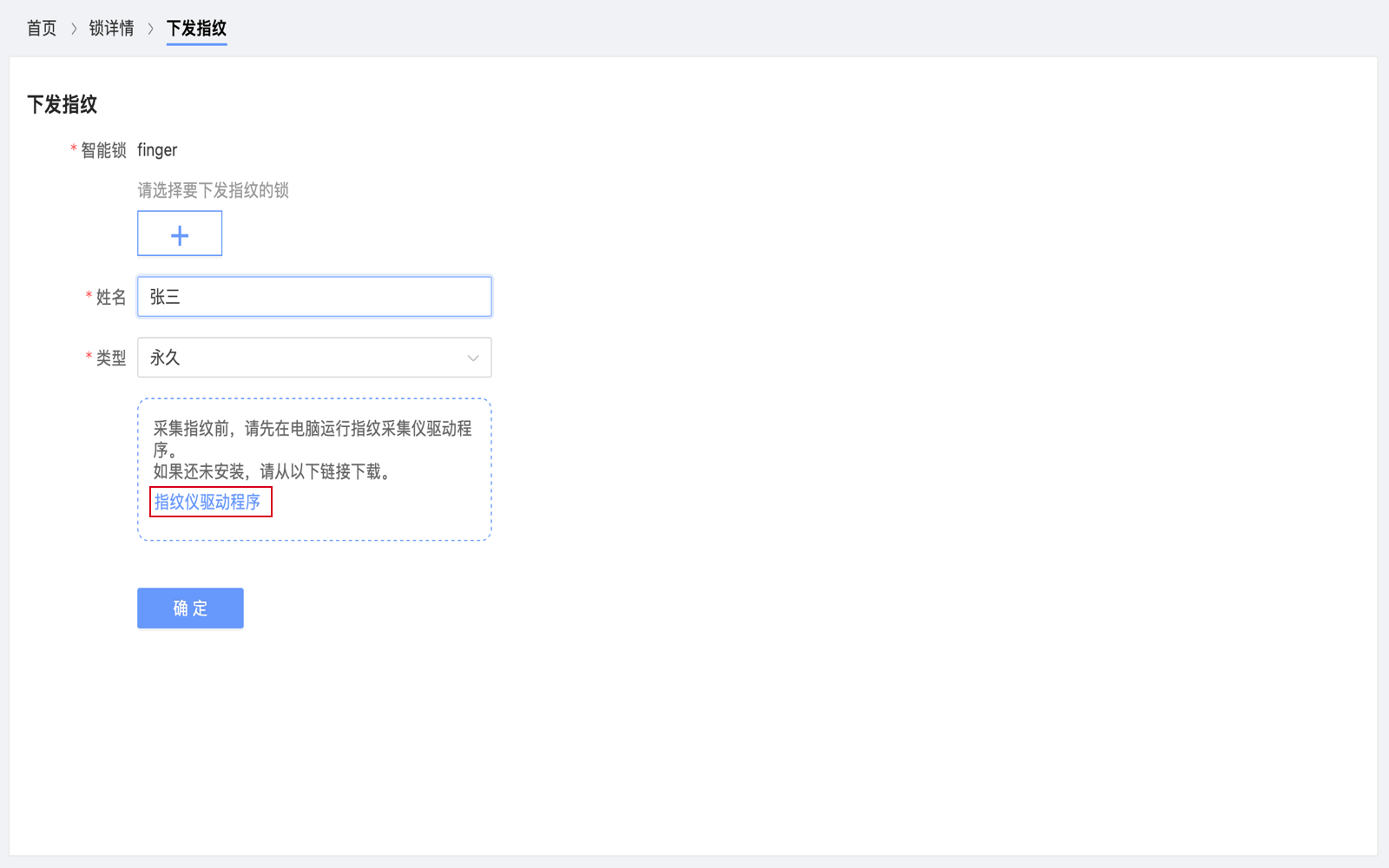This screenshot has width=1389, height=868.
Task: Click the breadcrumb arrow before 下发指纹
Action: coord(150,29)
